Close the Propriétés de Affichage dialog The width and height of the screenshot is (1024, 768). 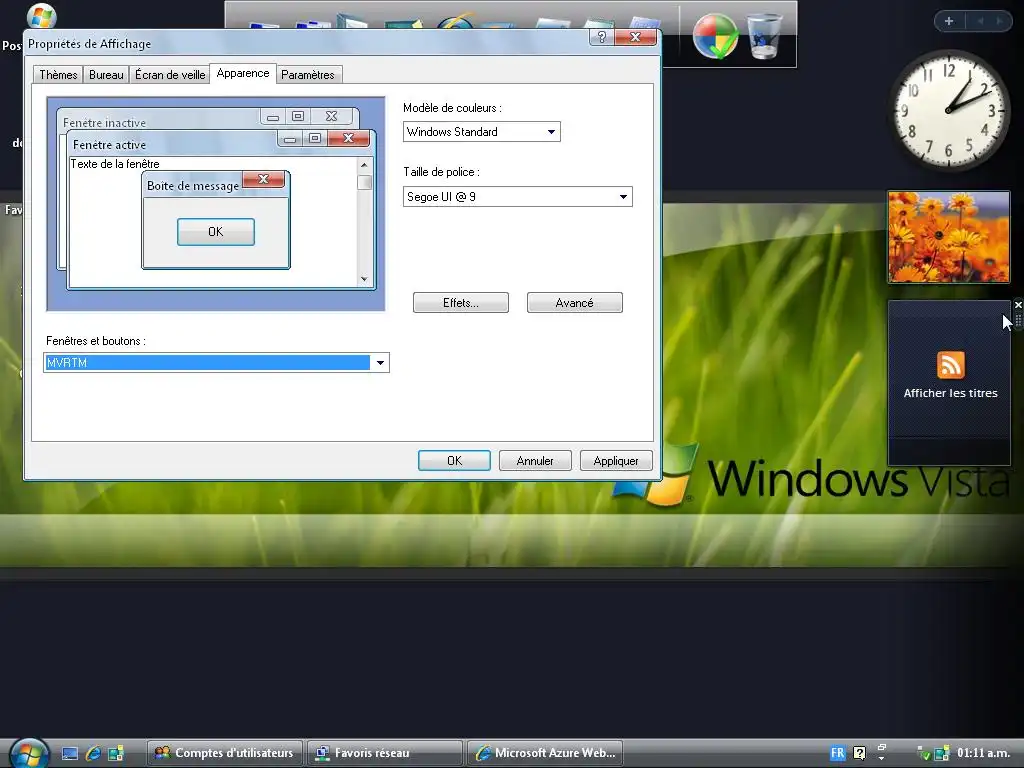coord(635,37)
